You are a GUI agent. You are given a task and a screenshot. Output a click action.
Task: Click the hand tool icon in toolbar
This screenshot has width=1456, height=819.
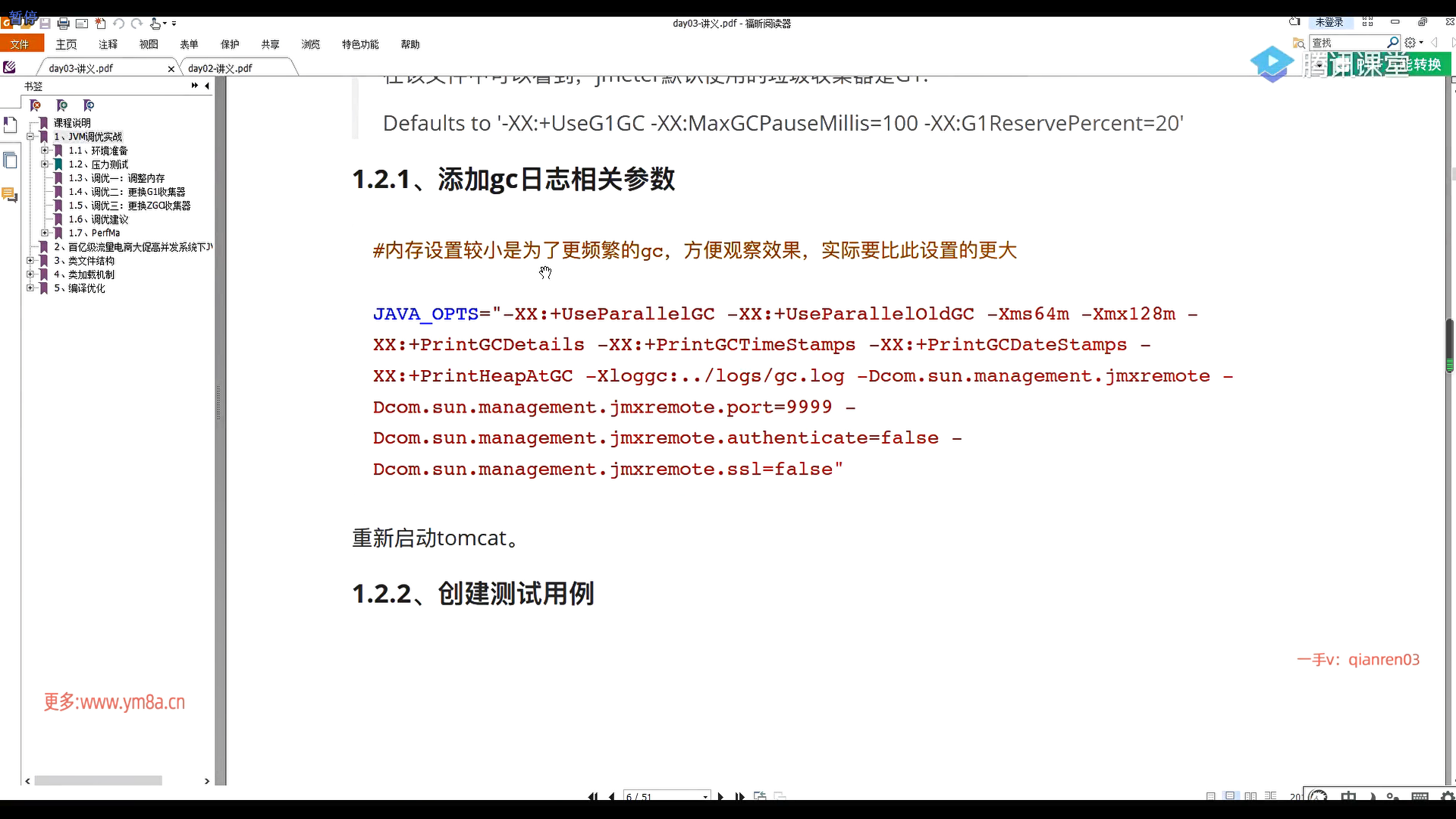coord(155,24)
